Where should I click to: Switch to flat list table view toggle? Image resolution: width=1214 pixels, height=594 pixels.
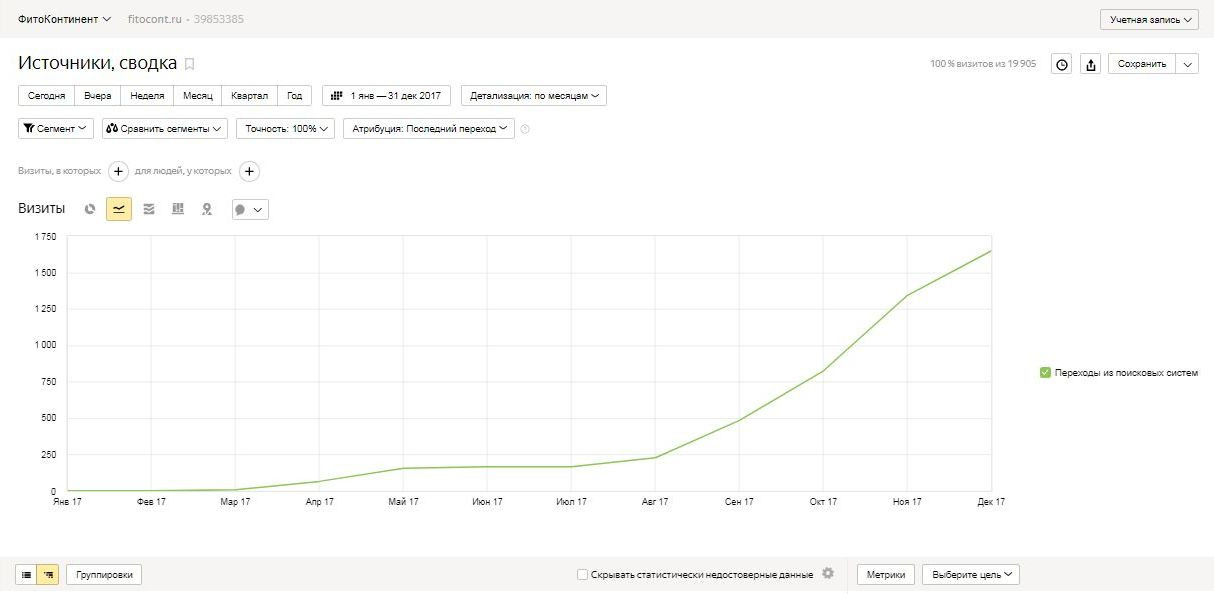pyautogui.click(x=27, y=575)
